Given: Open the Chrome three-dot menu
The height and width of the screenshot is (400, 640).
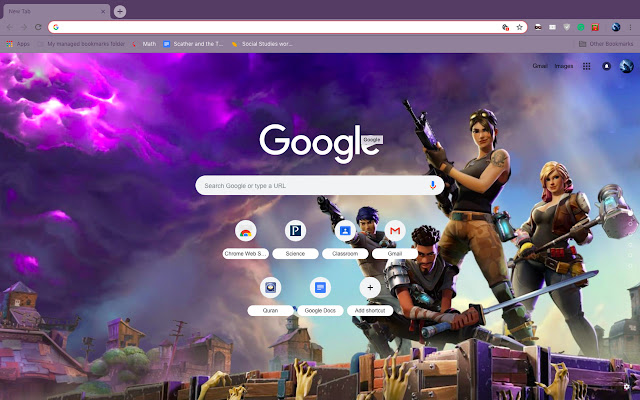Looking at the screenshot, I should coord(630,27).
